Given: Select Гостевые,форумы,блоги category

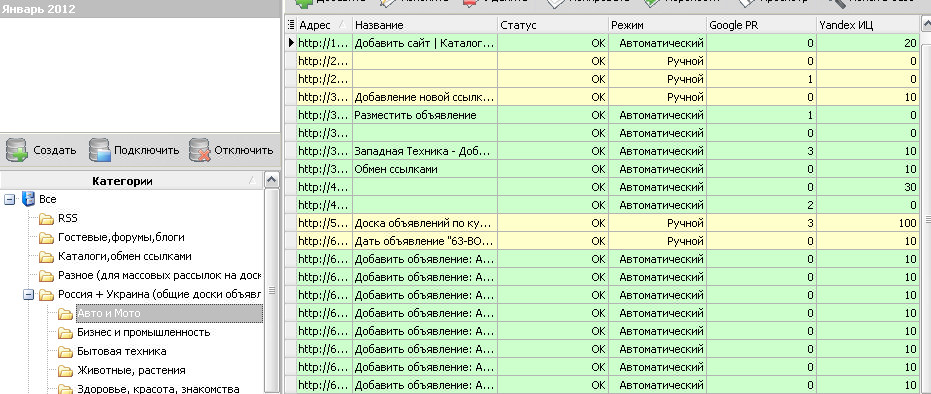Looking at the screenshot, I should click(x=121, y=237).
